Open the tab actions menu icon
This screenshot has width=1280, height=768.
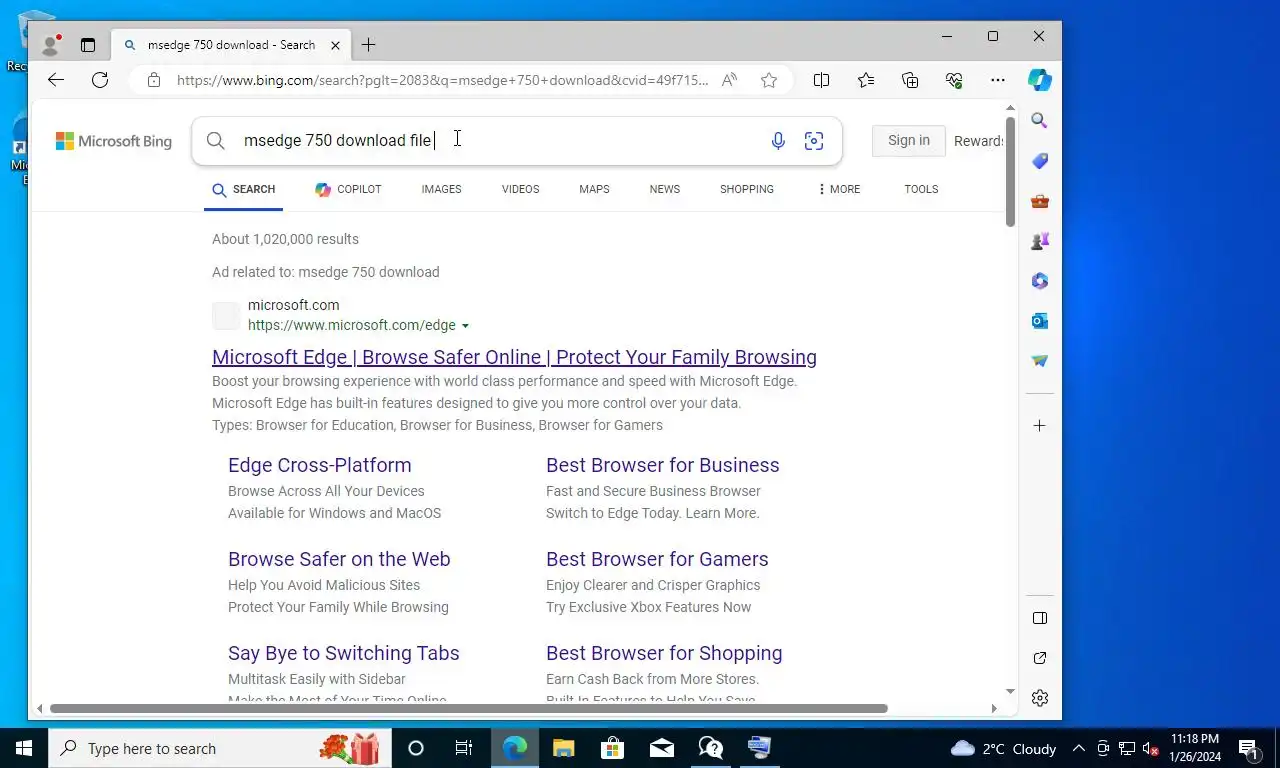pos(88,45)
